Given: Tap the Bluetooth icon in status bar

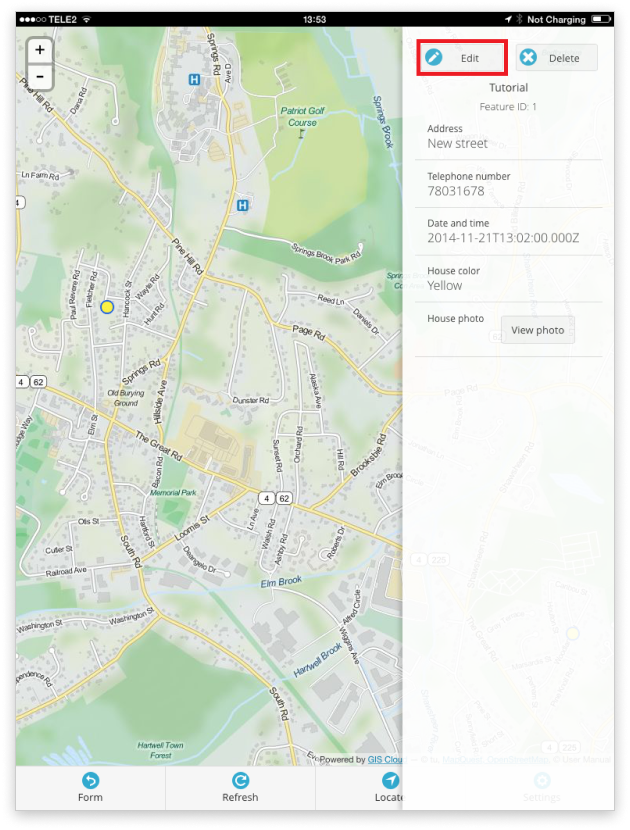Looking at the screenshot, I should pyautogui.click(x=519, y=19).
